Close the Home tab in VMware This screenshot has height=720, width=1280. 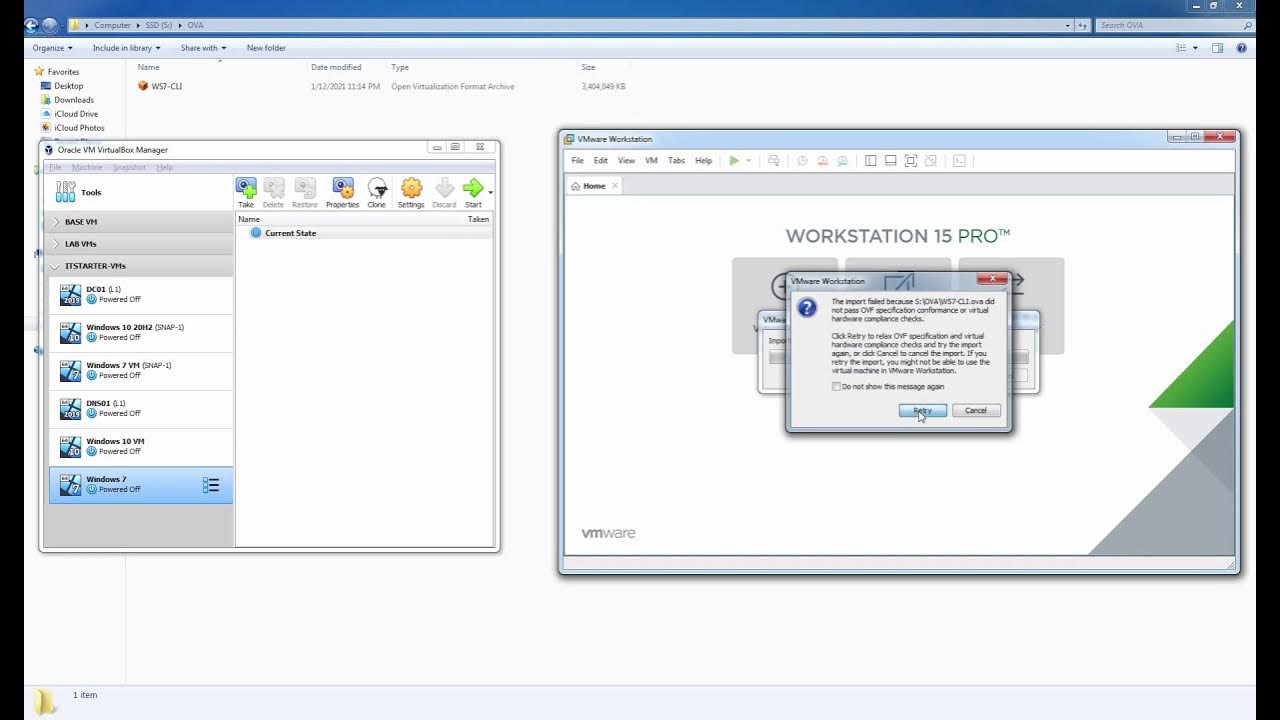coord(614,186)
